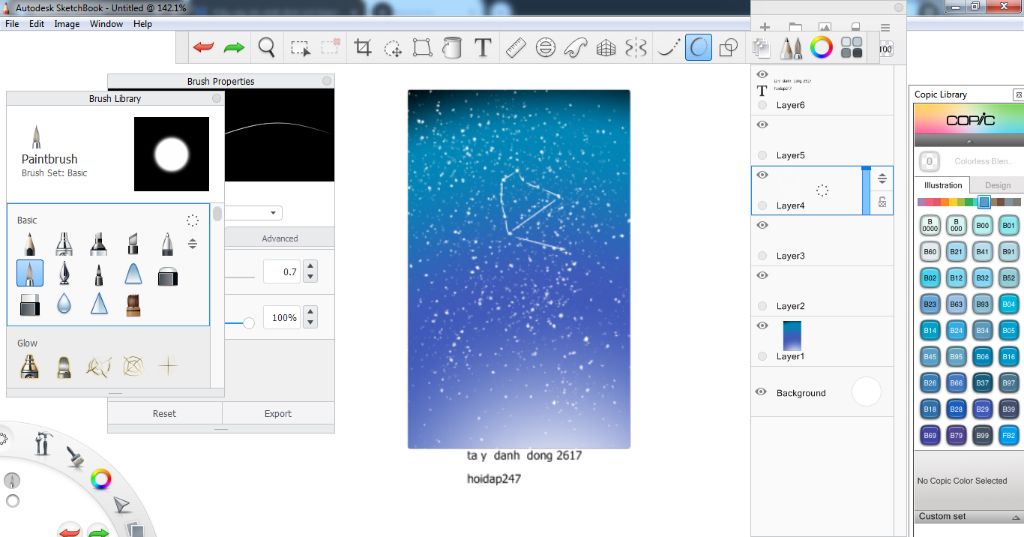Pick the B02 Copic color swatch
Image resolution: width=1024 pixels, height=537 pixels.
point(930,278)
